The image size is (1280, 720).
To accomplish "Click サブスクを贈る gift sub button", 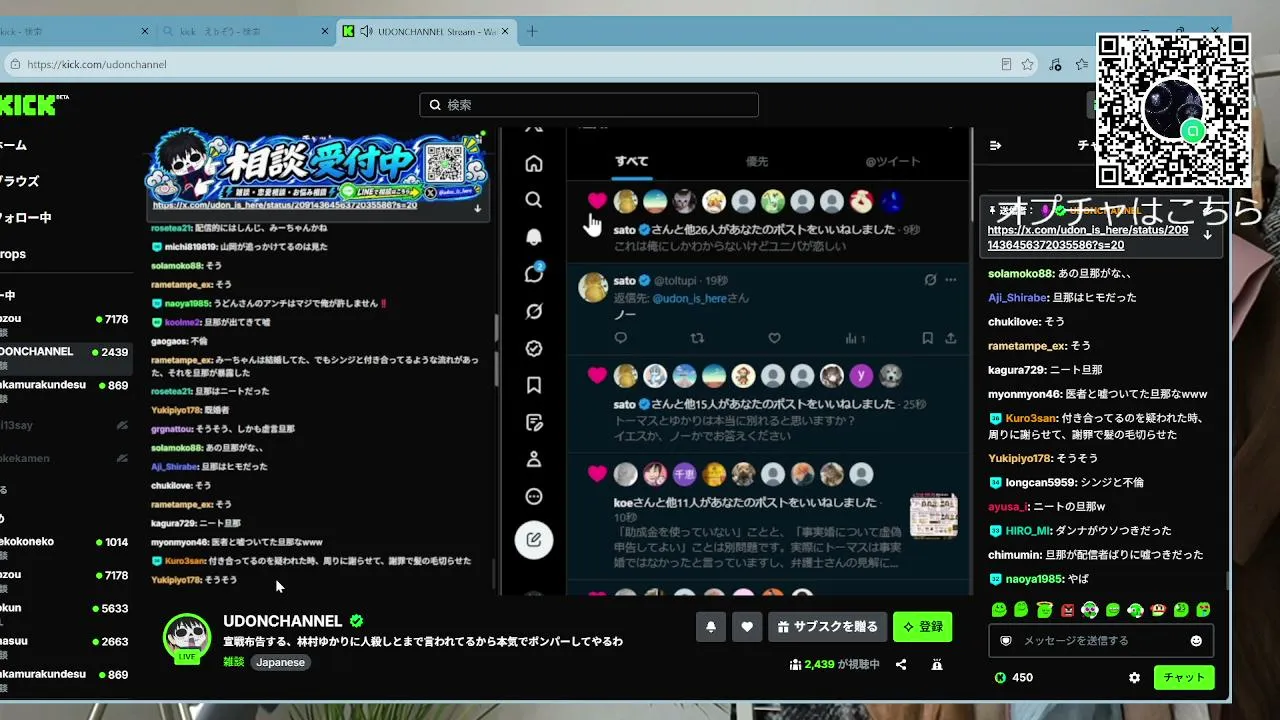I will [x=828, y=627].
